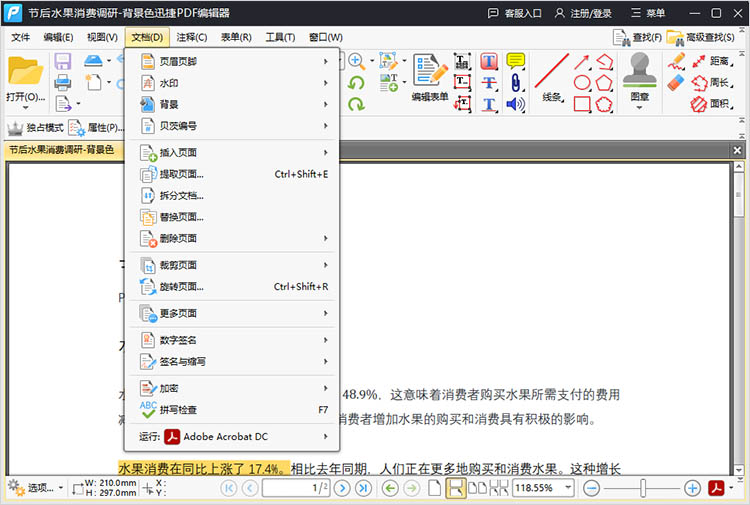The image size is (750, 505).
Task: Expand 数字签名 submenu
Action: [x=232, y=340]
